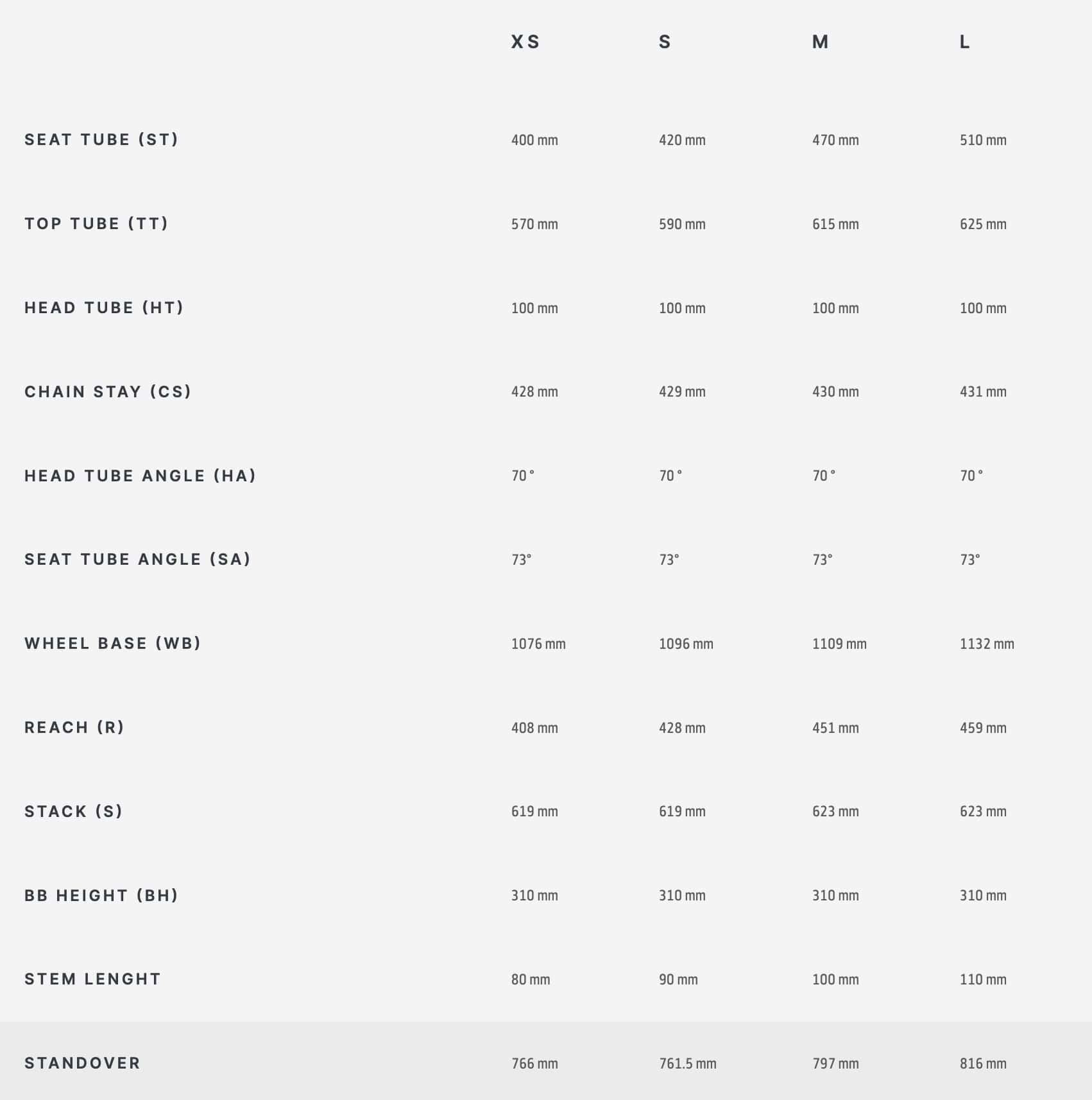Click the highlighted STANDOVER row label
Viewport: 1092px width, 1100px height.
pyautogui.click(x=82, y=1063)
